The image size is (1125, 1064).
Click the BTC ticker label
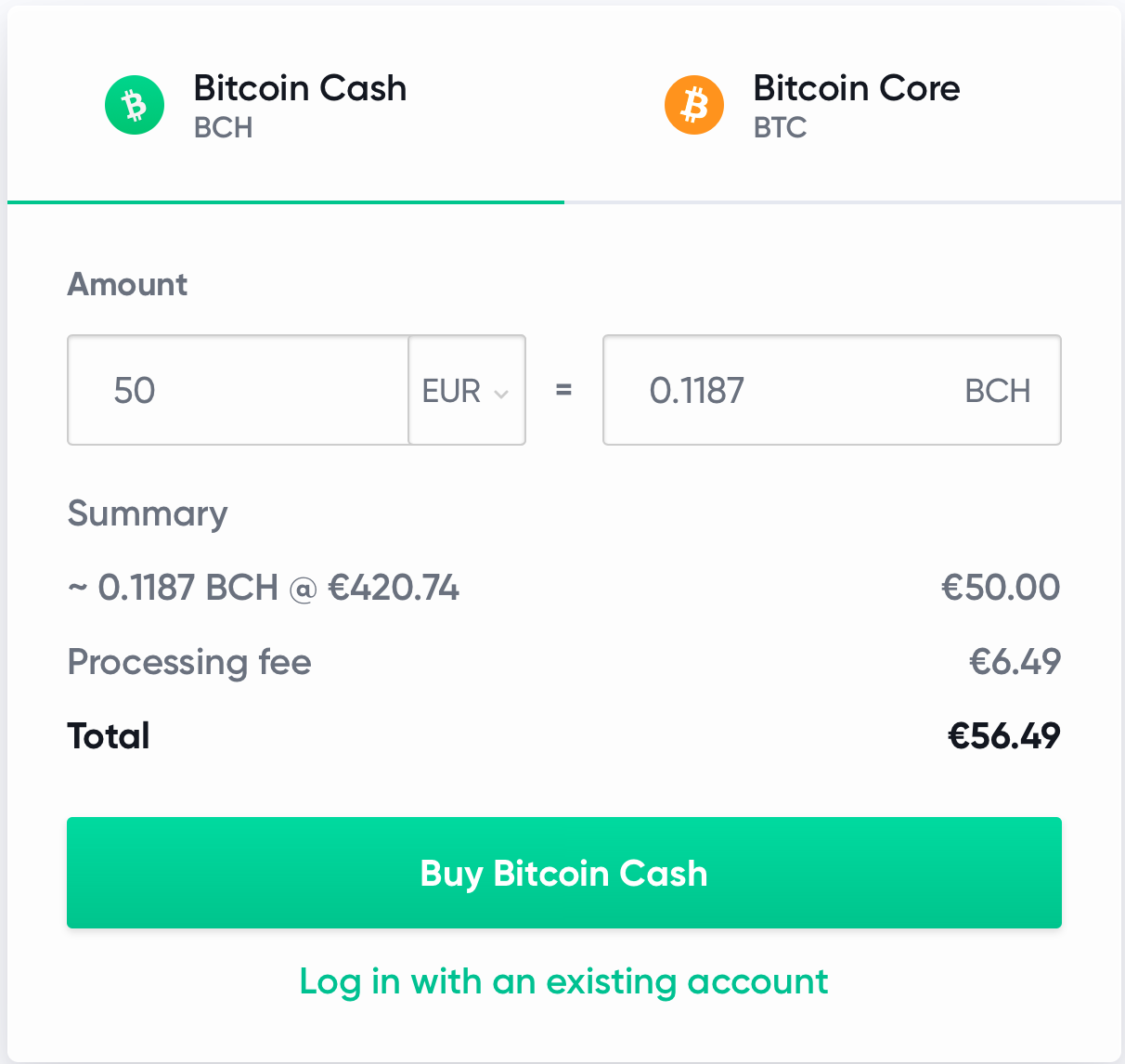tap(780, 127)
